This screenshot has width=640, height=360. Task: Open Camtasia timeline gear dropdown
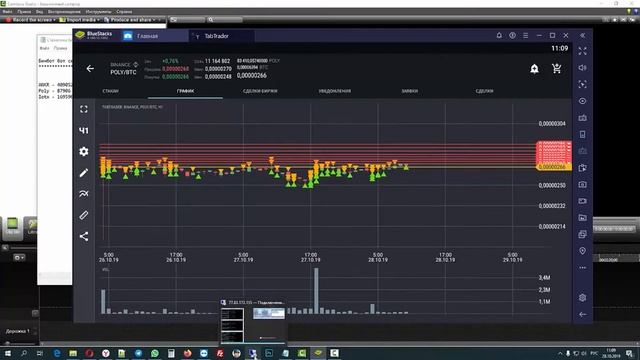(x=19, y=258)
